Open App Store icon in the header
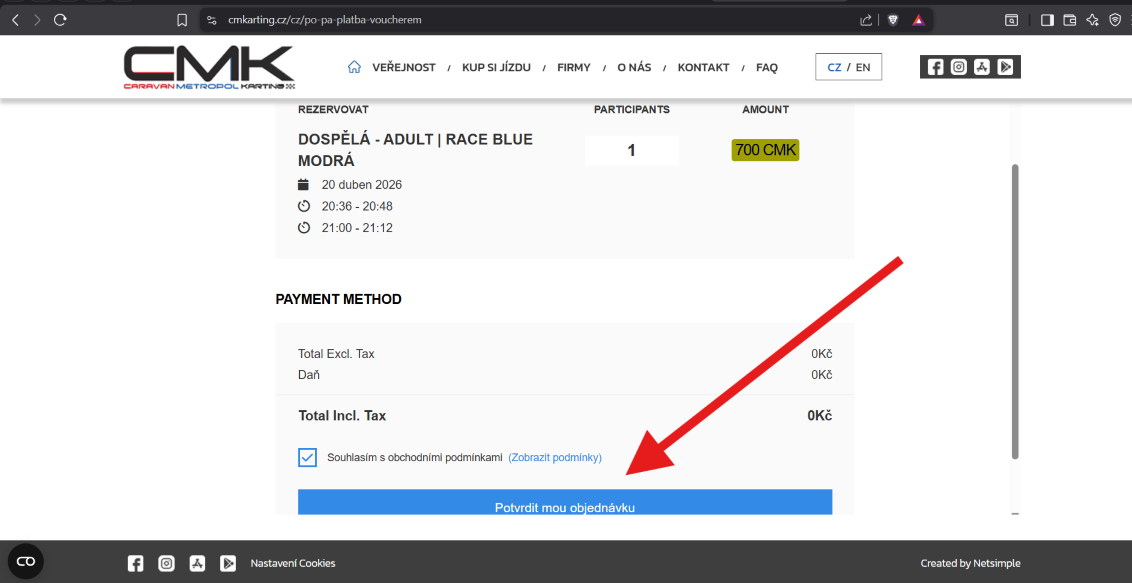This screenshot has width=1132, height=583. [x=982, y=67]
